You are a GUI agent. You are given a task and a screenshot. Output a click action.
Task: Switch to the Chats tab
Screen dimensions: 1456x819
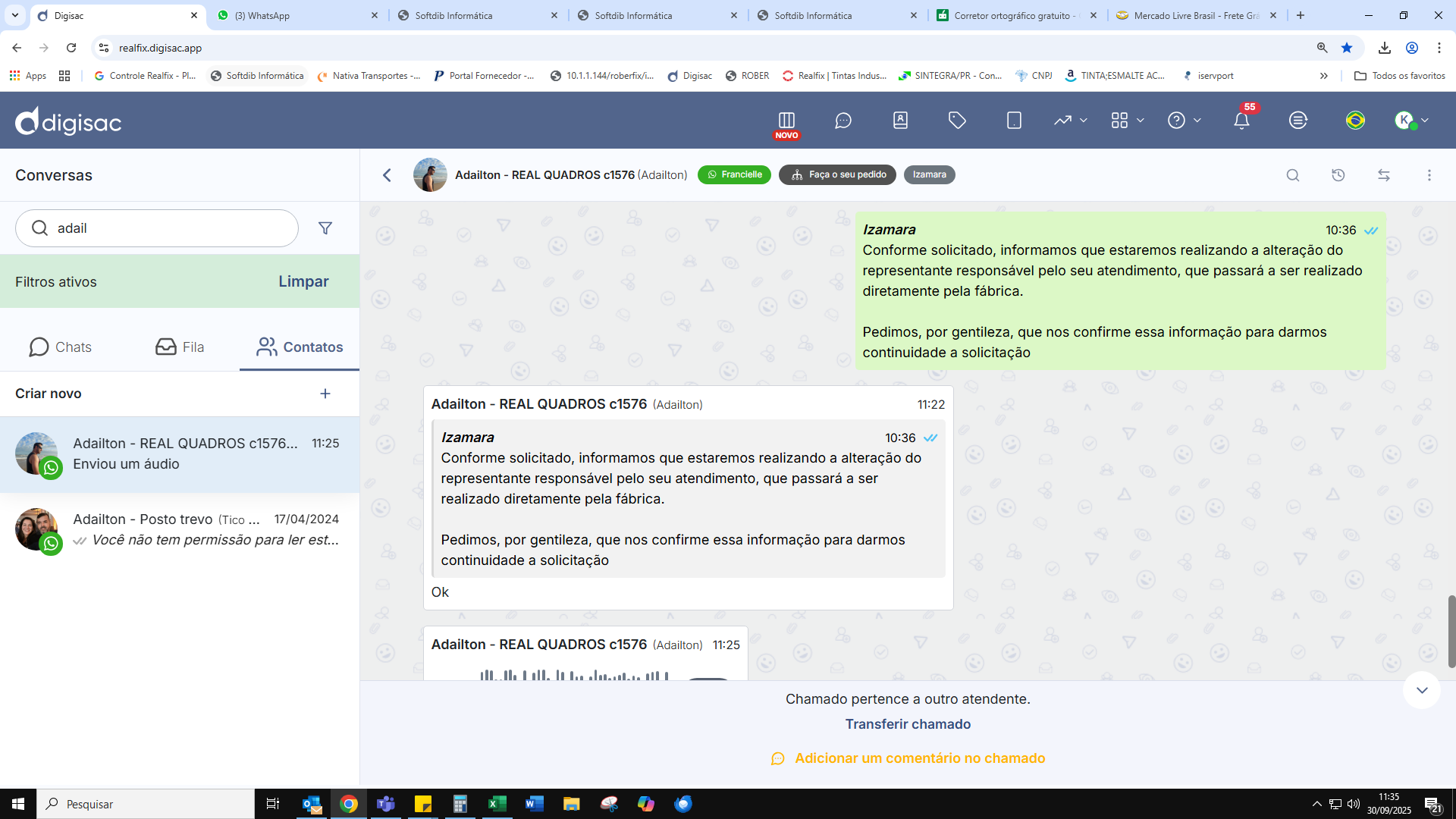(x=60, y=347)
